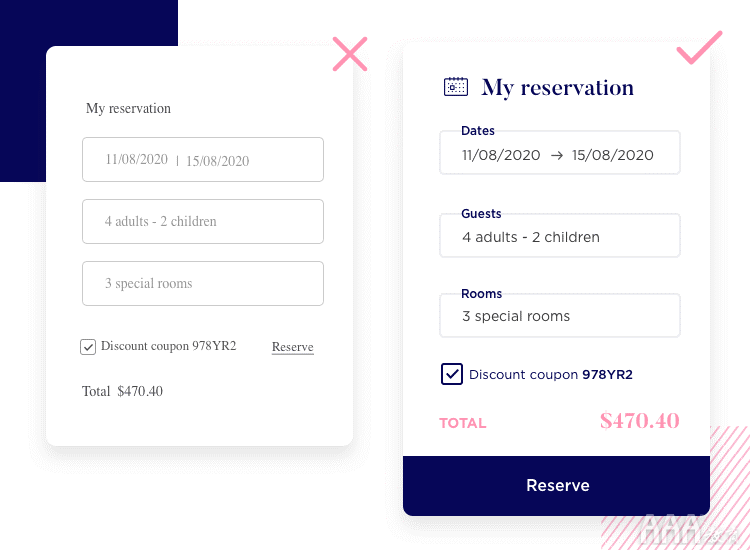Click the large My reservation heading
Image resolution: width=750 pixels, height=550 pixels.
[557, 88]
